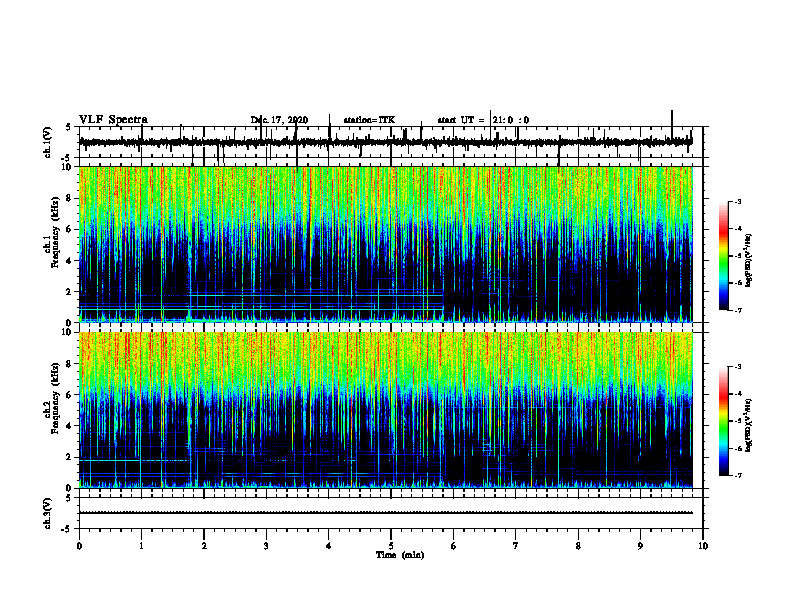Click the log(PSD) label beside ch.1 color bar
792x612 pixels.
749,260
